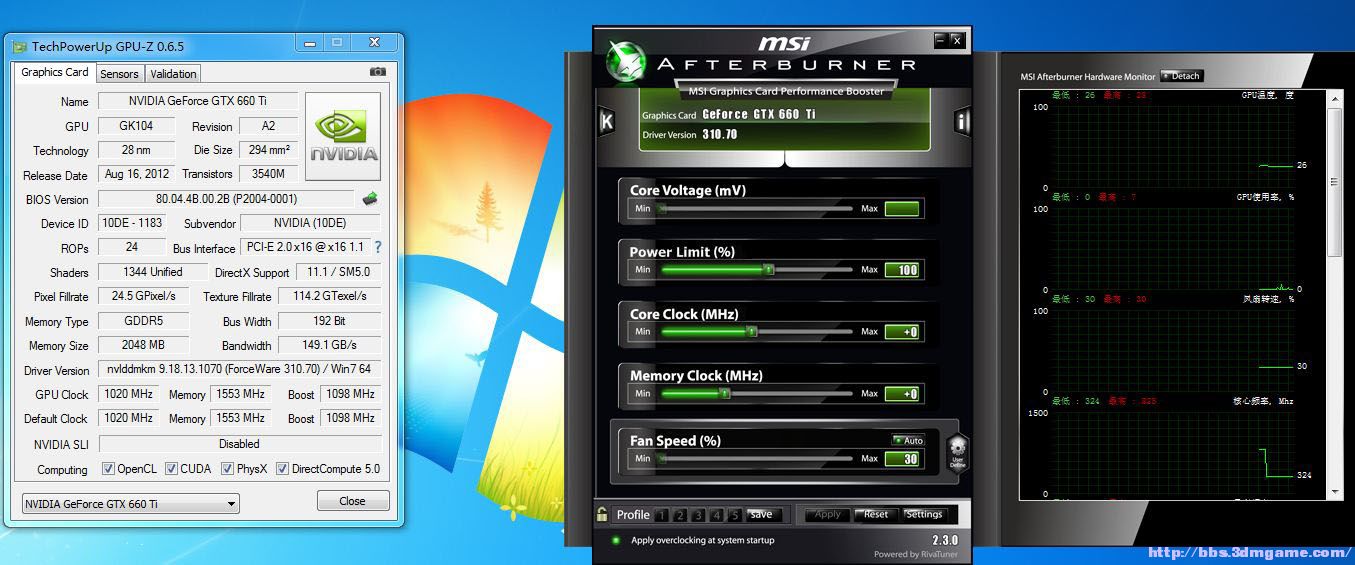Select Afterburner profile slot 2
This screenshot has width=1355, height=565.
680,516
